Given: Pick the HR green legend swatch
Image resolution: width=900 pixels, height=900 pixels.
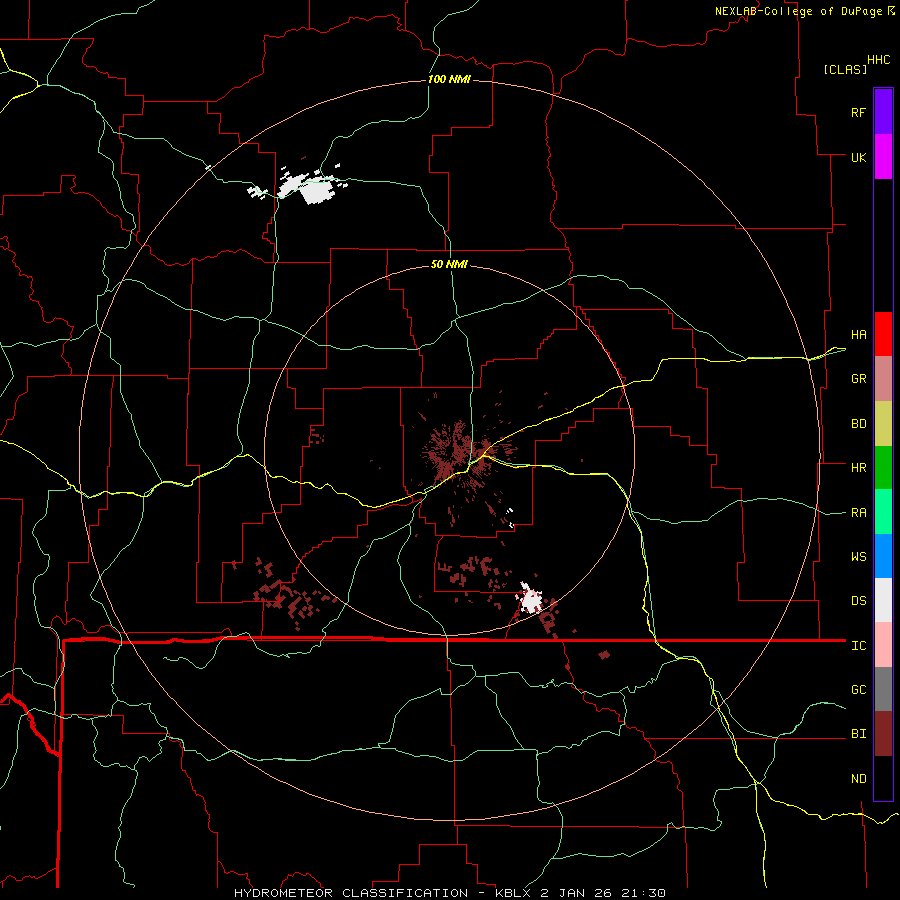Looking at the screenshot, I should tap(883, 468).
